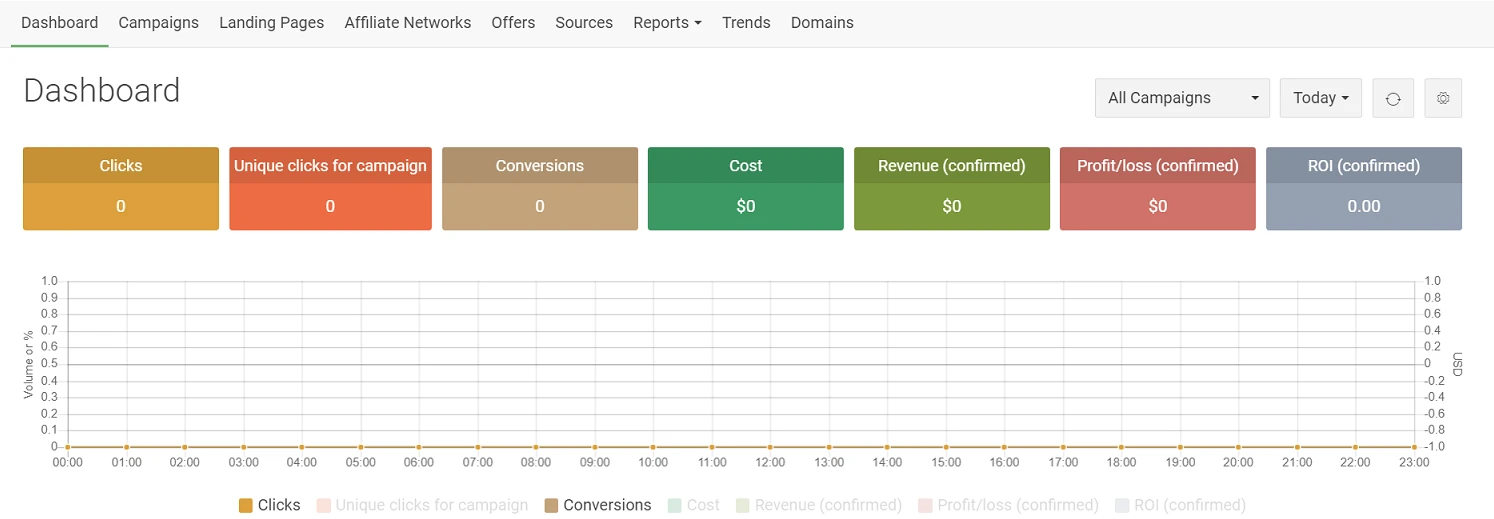Click ROI (confirmed) stat card
Image resolution: width=1494 pixels, height=519 pixels.
1364,189
